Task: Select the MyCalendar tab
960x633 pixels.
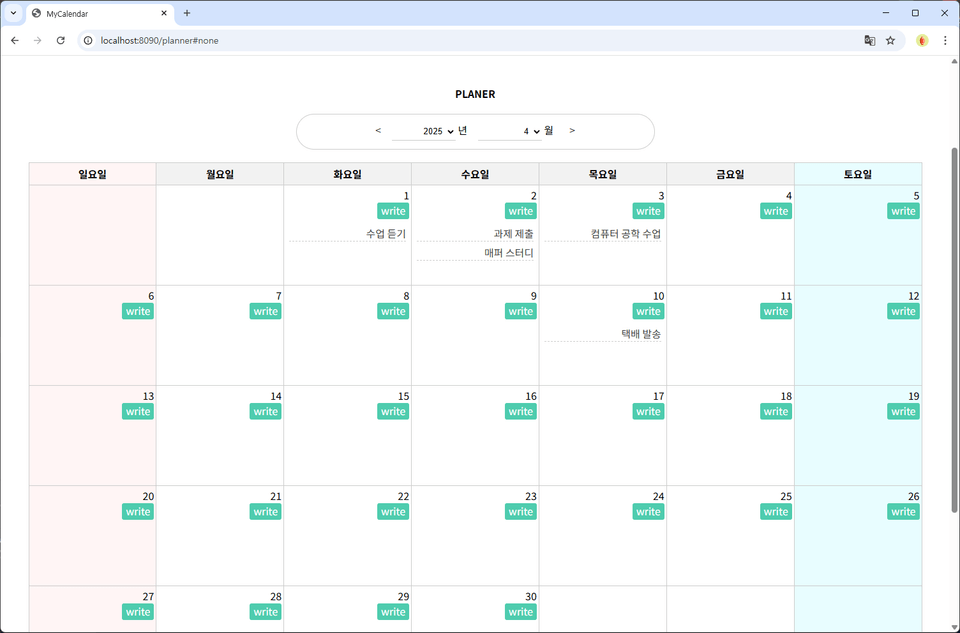Action: (x=100, y=13)
